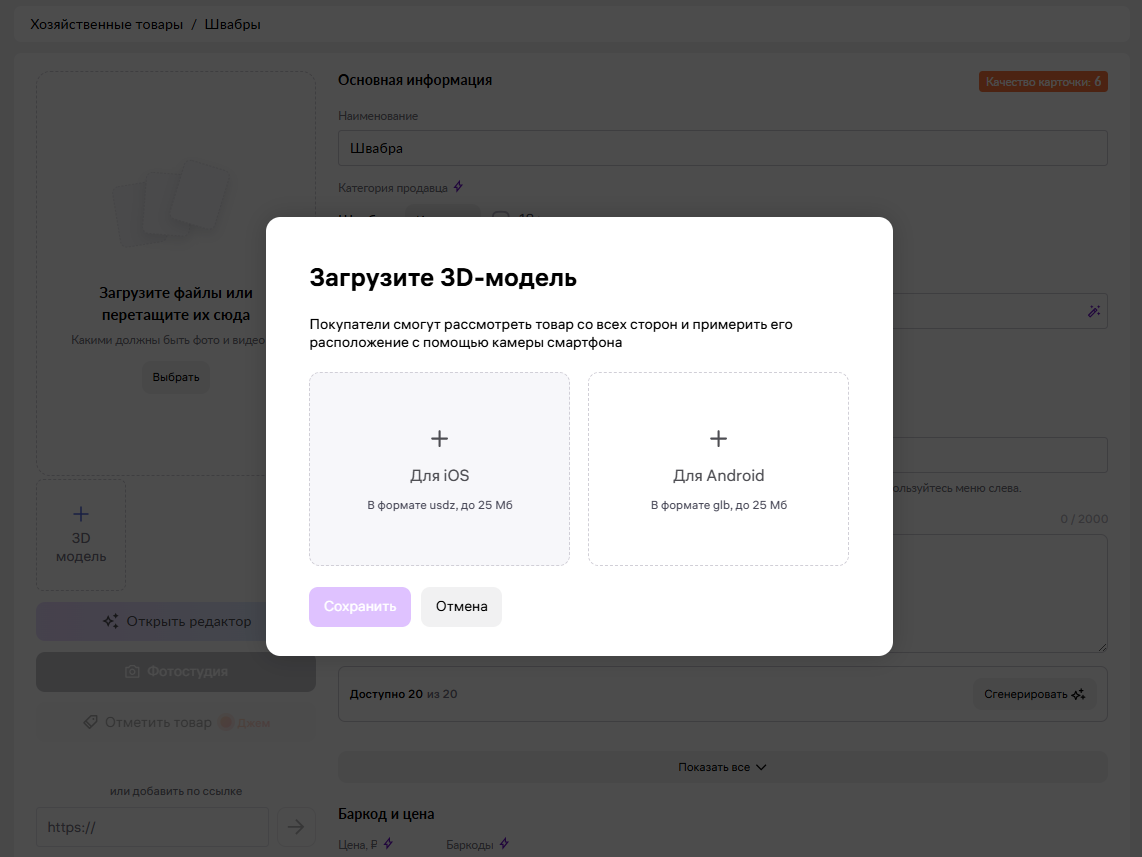The image size is (1142, 857).
Task: Click the Сохранить button
Action: (360, 607)
